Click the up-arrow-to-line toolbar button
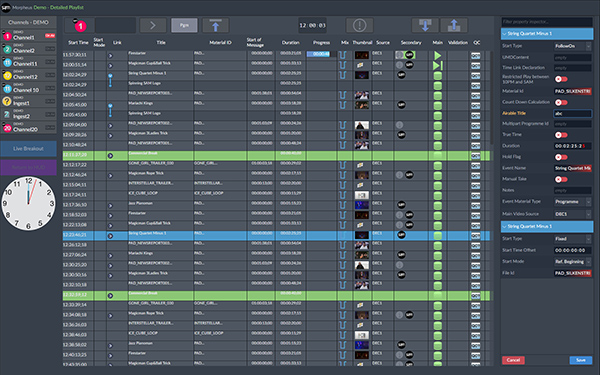600x375 pixels. 215,25
